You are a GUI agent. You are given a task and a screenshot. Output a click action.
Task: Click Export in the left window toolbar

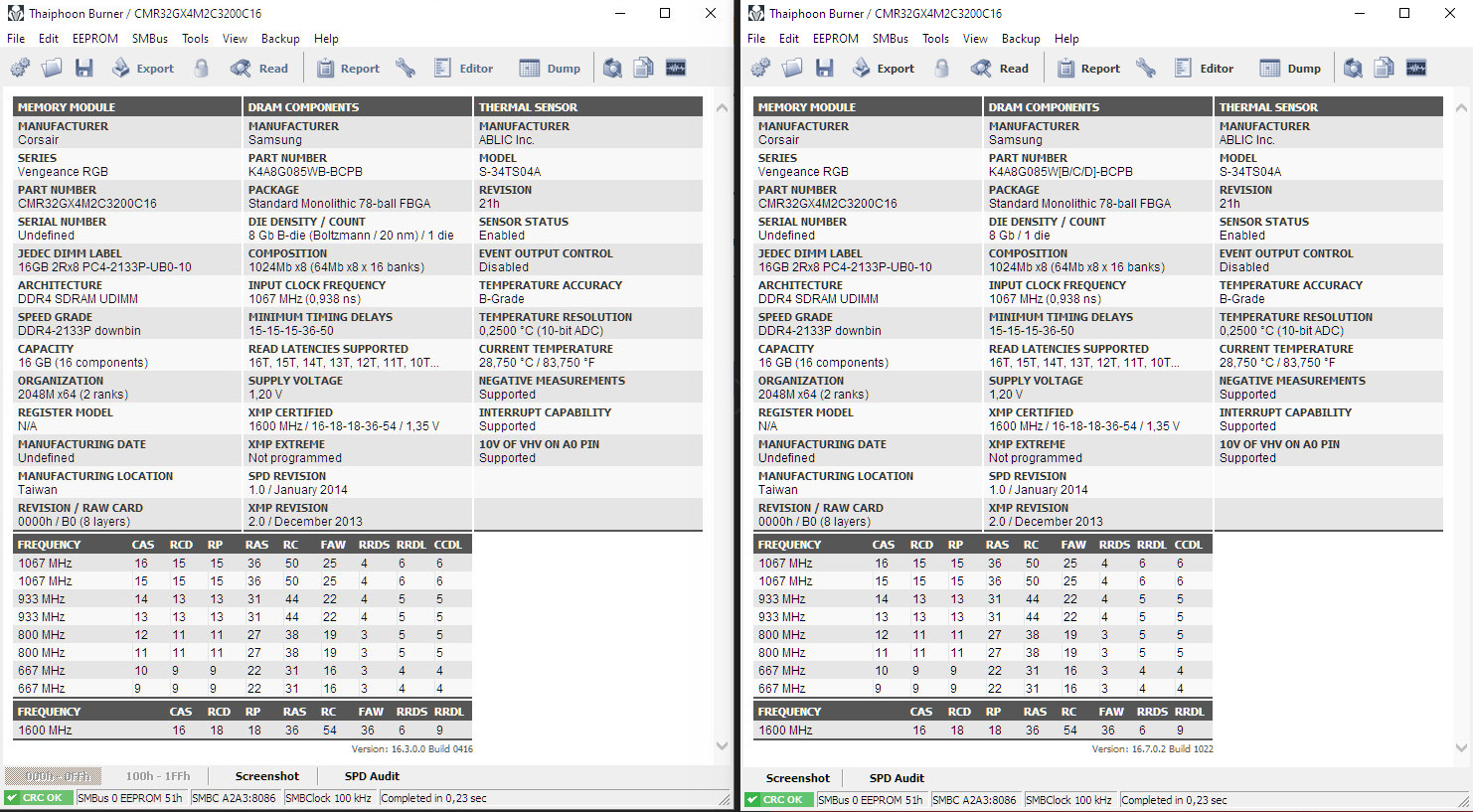142,69
